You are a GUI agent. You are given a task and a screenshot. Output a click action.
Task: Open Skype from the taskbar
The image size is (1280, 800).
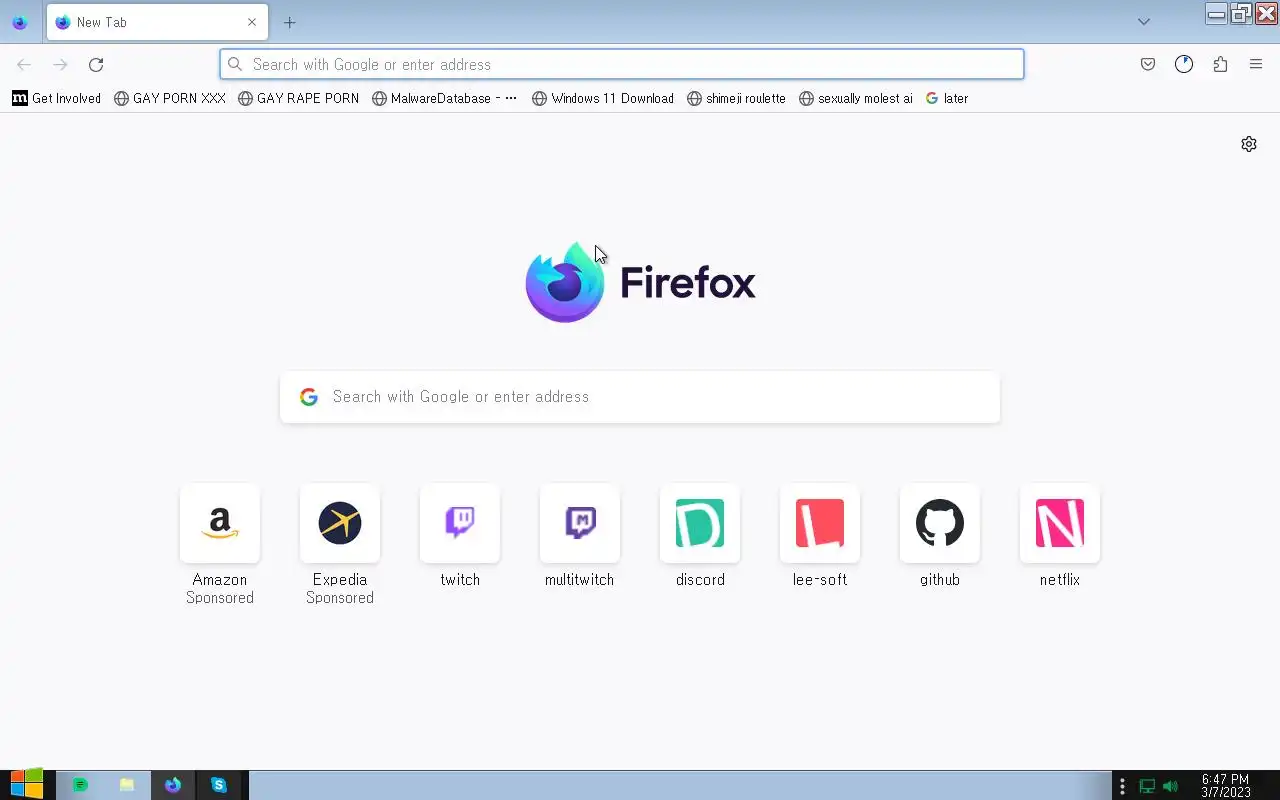(x=219, y=785)
